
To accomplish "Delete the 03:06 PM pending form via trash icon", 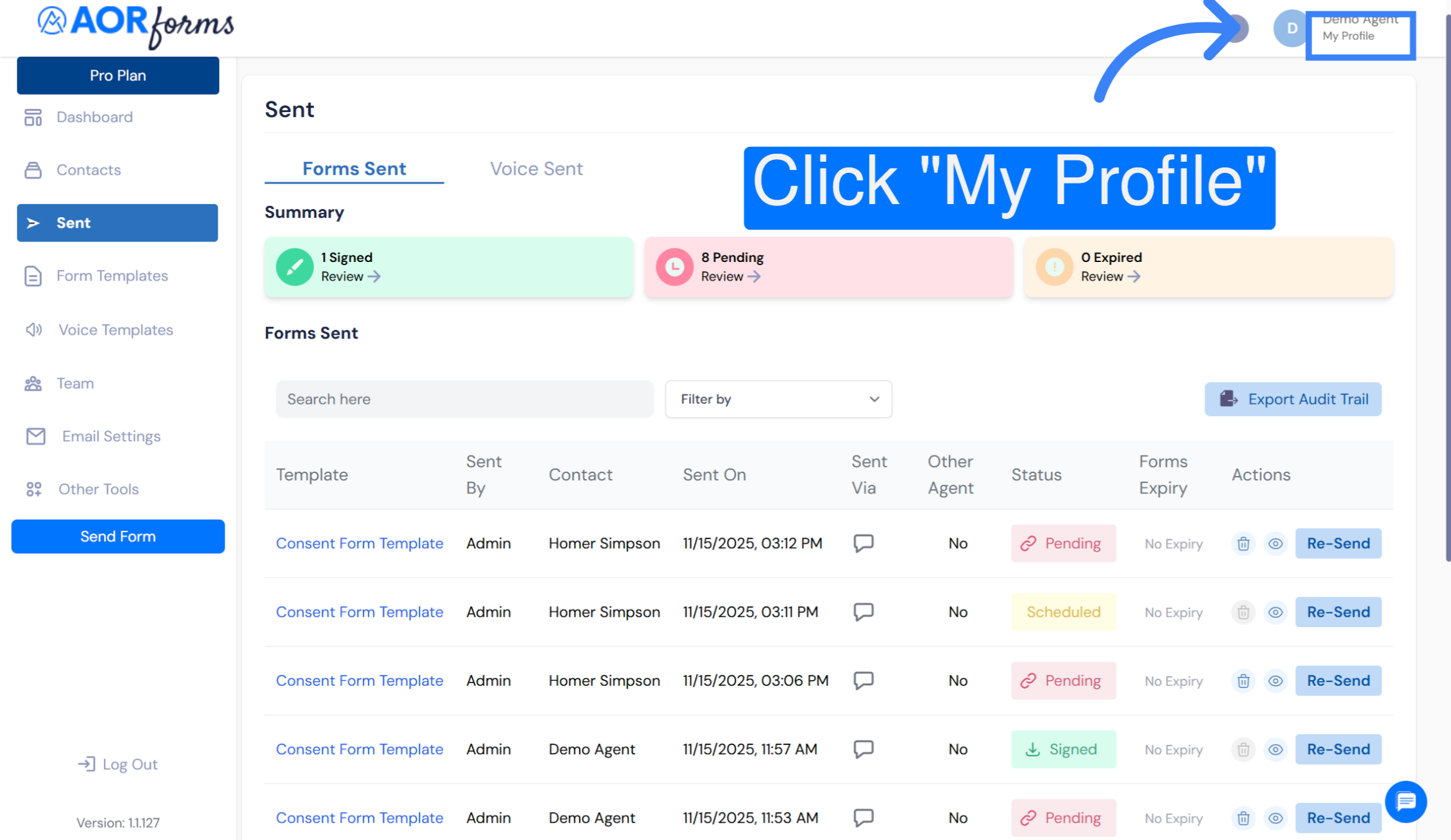I will pyautogui.click(x=1243, y=681).
